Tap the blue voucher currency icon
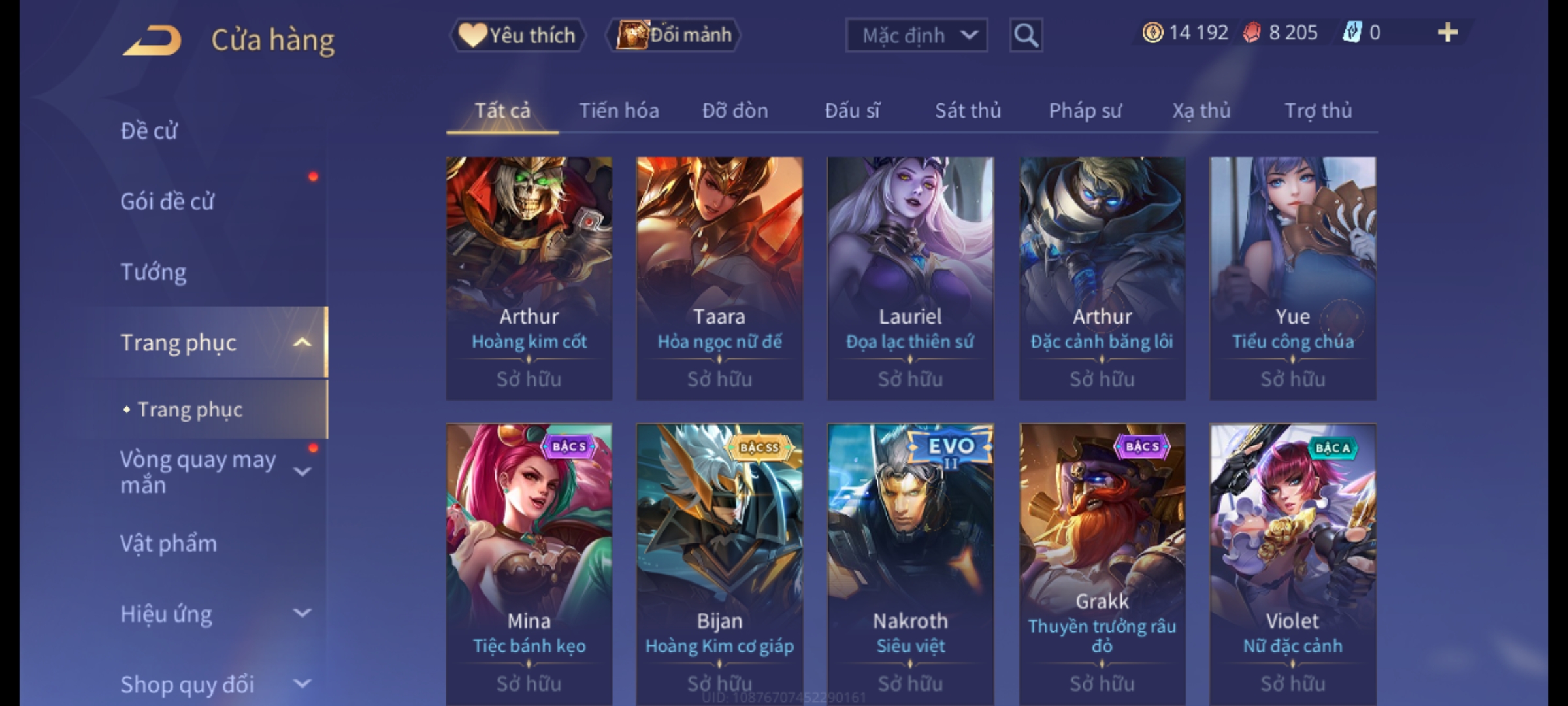 pos(1352,33)
